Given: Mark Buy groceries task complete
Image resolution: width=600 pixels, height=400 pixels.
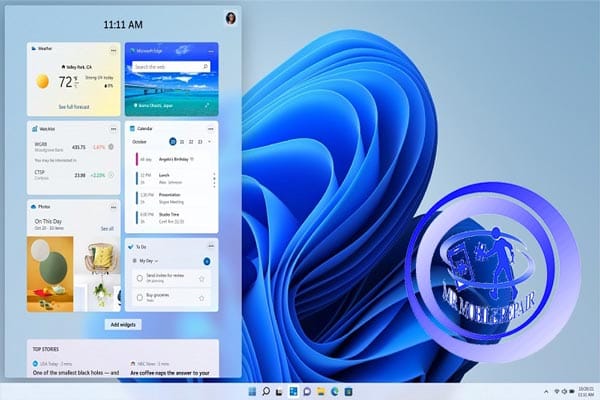Looking at the screenshot, I should tap(140, 297).
